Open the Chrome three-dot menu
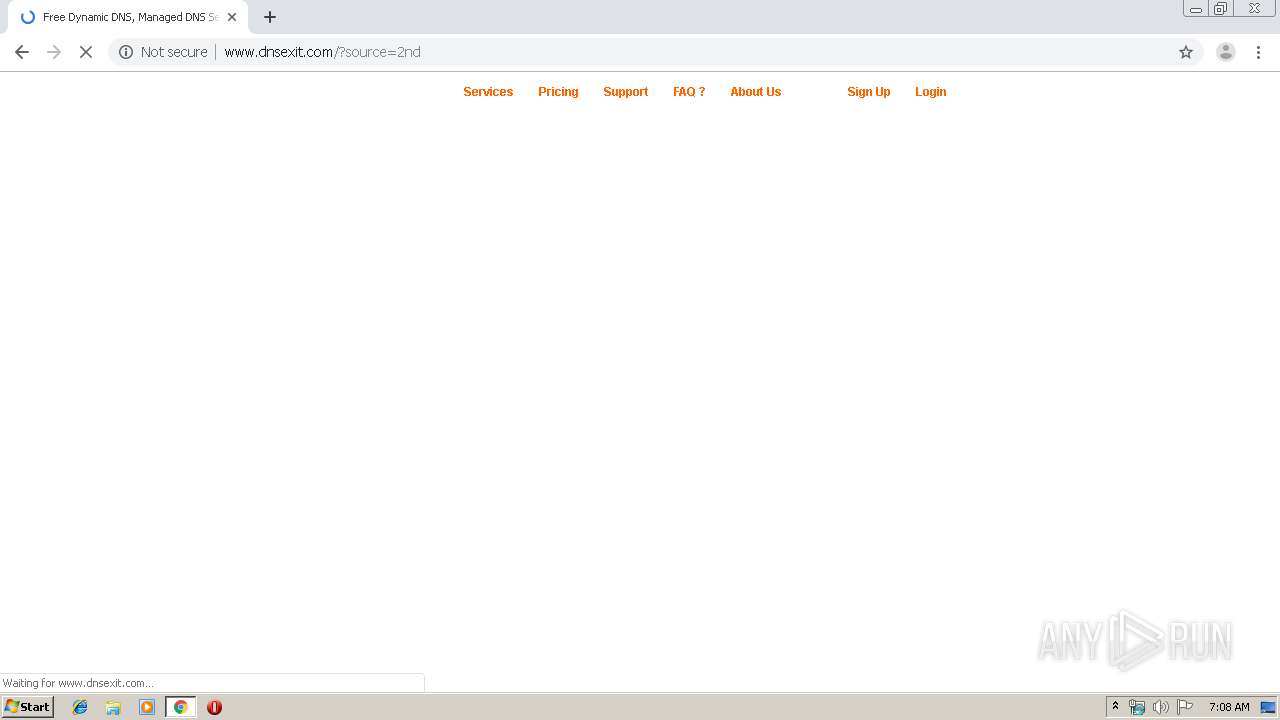The image size is (1280, 720). coord(1259,52)
